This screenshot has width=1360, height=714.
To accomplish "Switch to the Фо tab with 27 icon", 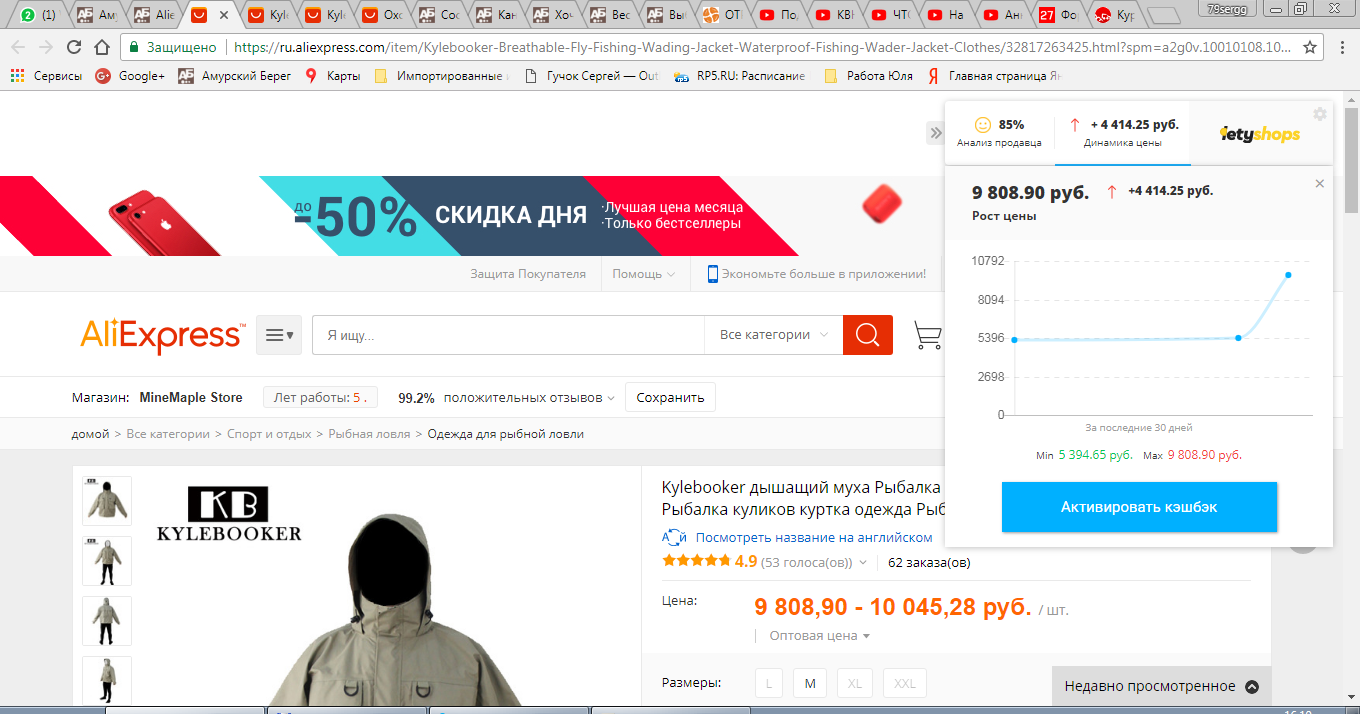I will pyautogui.click(x=1060, y=15).
